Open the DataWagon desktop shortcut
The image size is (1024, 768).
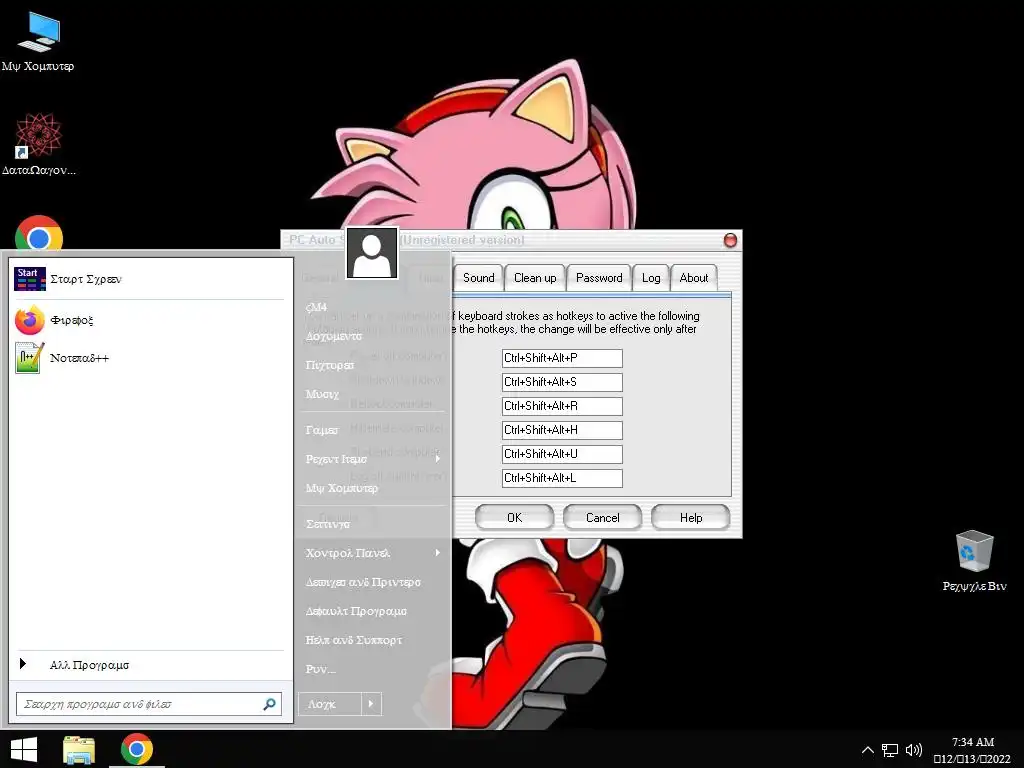(39, 145)
